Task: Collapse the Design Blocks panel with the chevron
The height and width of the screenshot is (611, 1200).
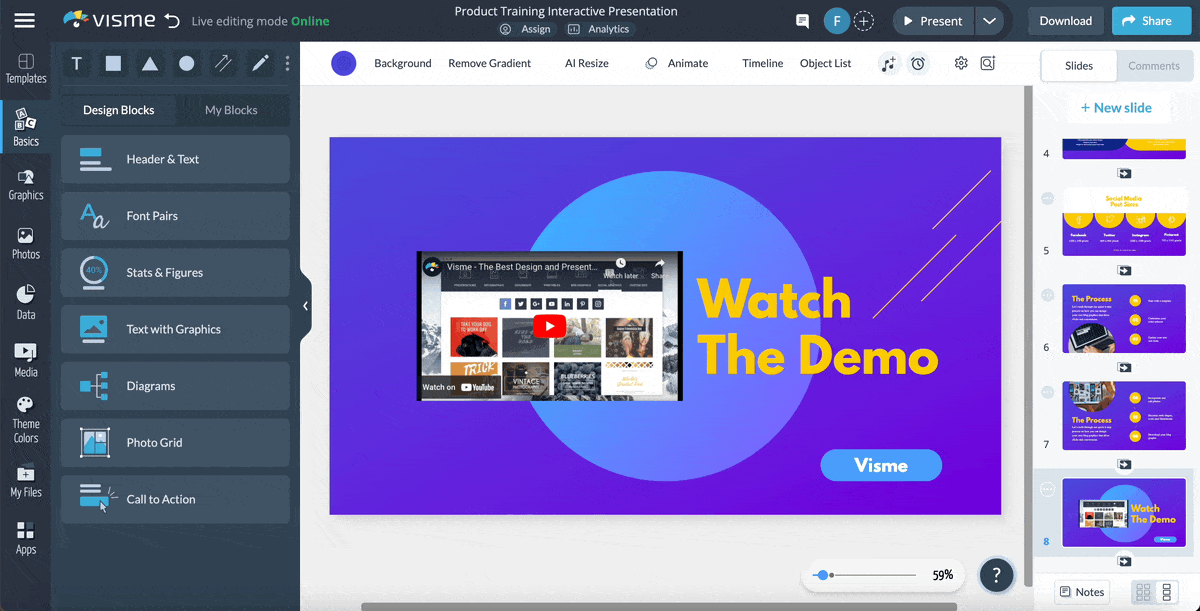Action: point(305,306)
